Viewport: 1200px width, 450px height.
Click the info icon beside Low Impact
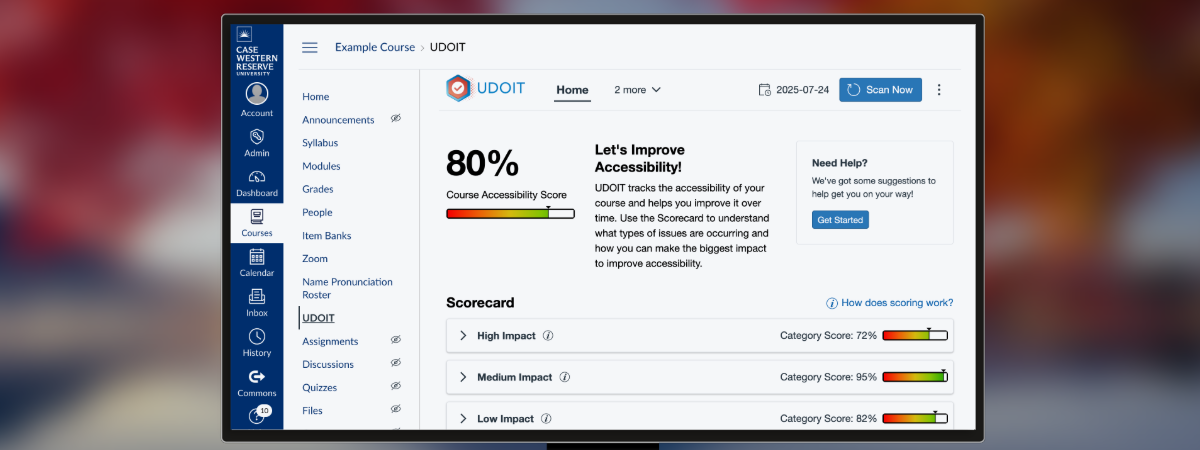(x=546, y=418)
